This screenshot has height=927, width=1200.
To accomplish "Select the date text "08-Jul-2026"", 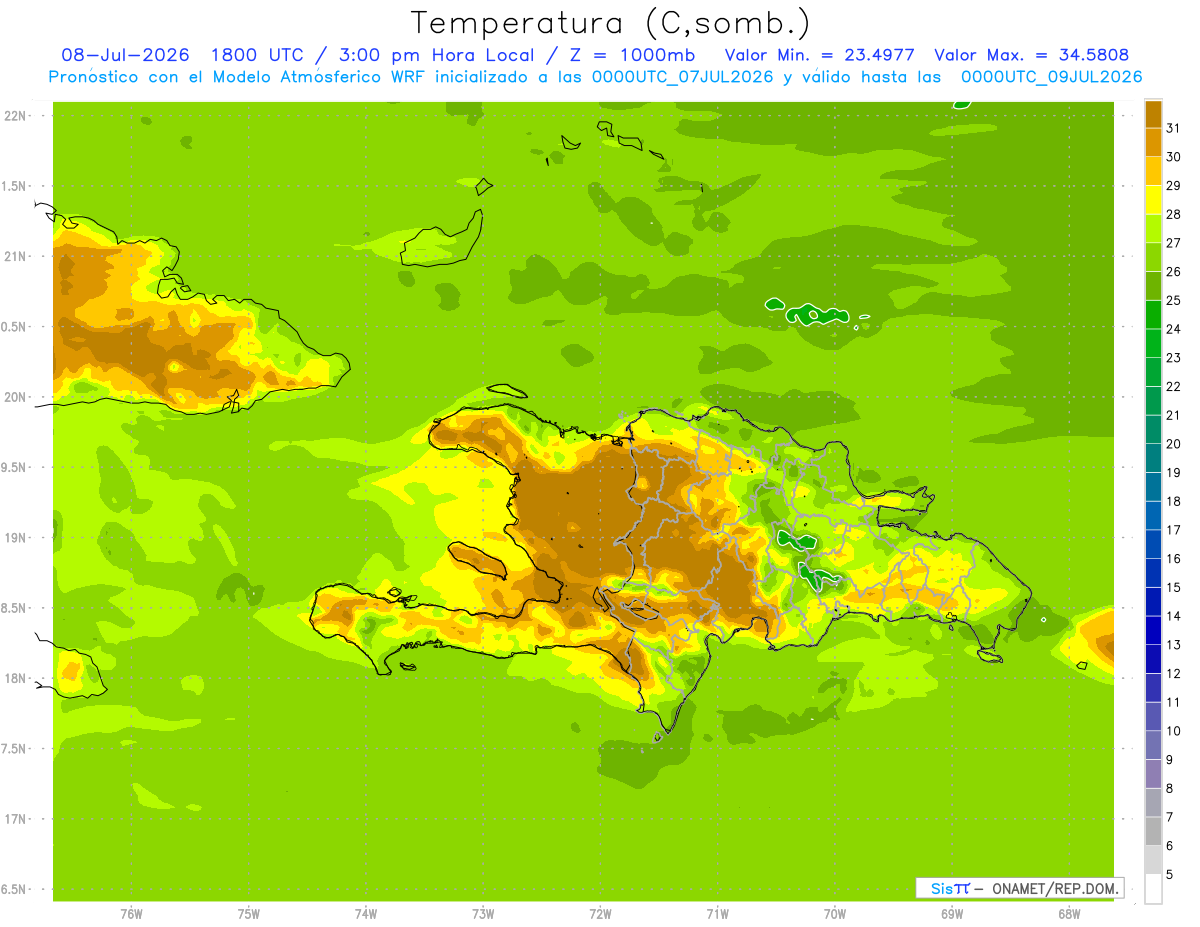I will (125, 55).
